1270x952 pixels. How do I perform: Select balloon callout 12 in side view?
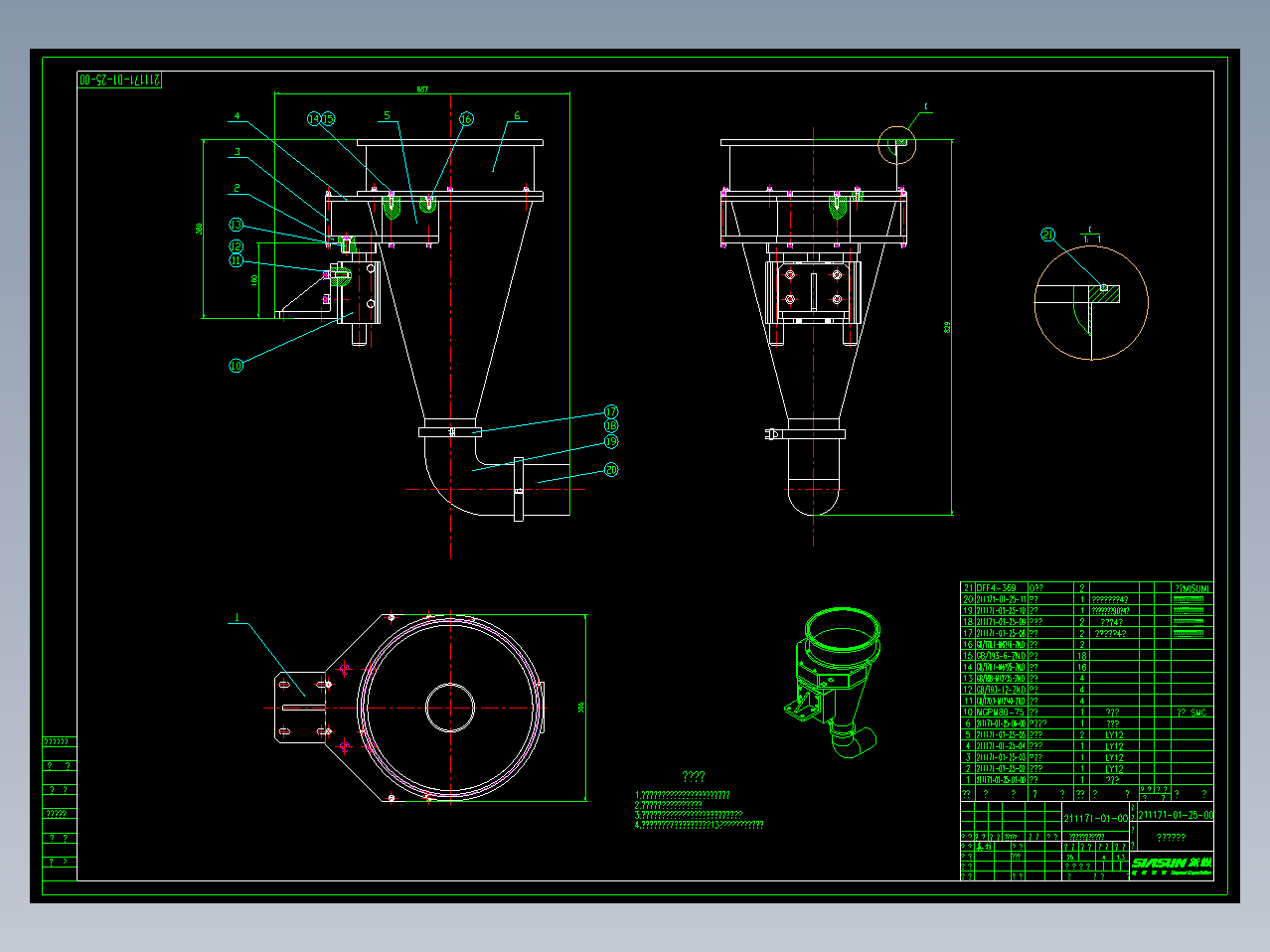click(237, 246)
